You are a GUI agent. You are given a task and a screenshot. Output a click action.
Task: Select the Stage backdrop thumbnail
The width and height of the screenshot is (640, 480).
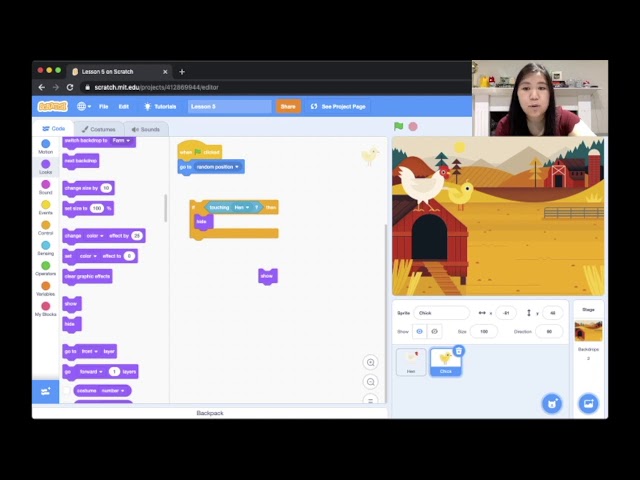tap(588, 331)
